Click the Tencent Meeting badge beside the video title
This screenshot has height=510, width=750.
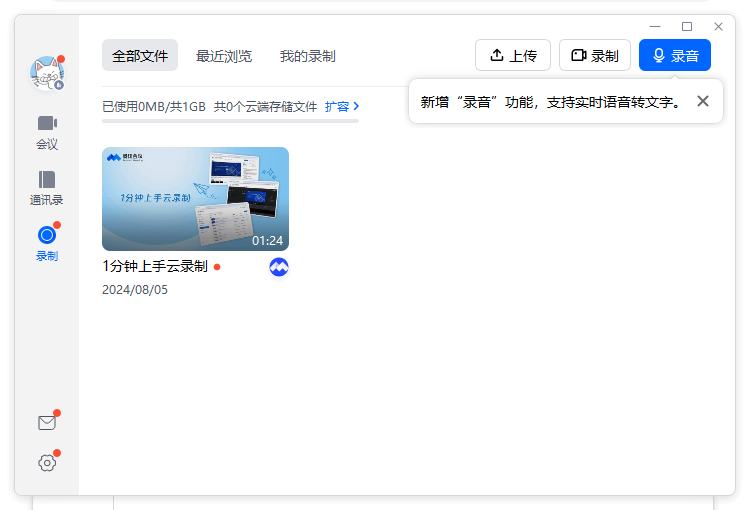279,267
